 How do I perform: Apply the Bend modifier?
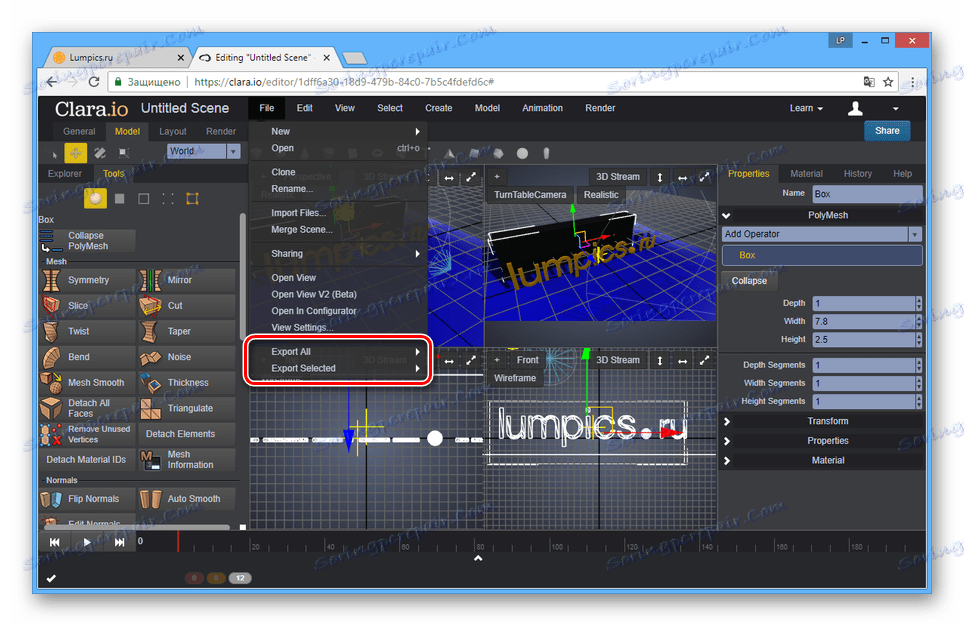point(87,357)
